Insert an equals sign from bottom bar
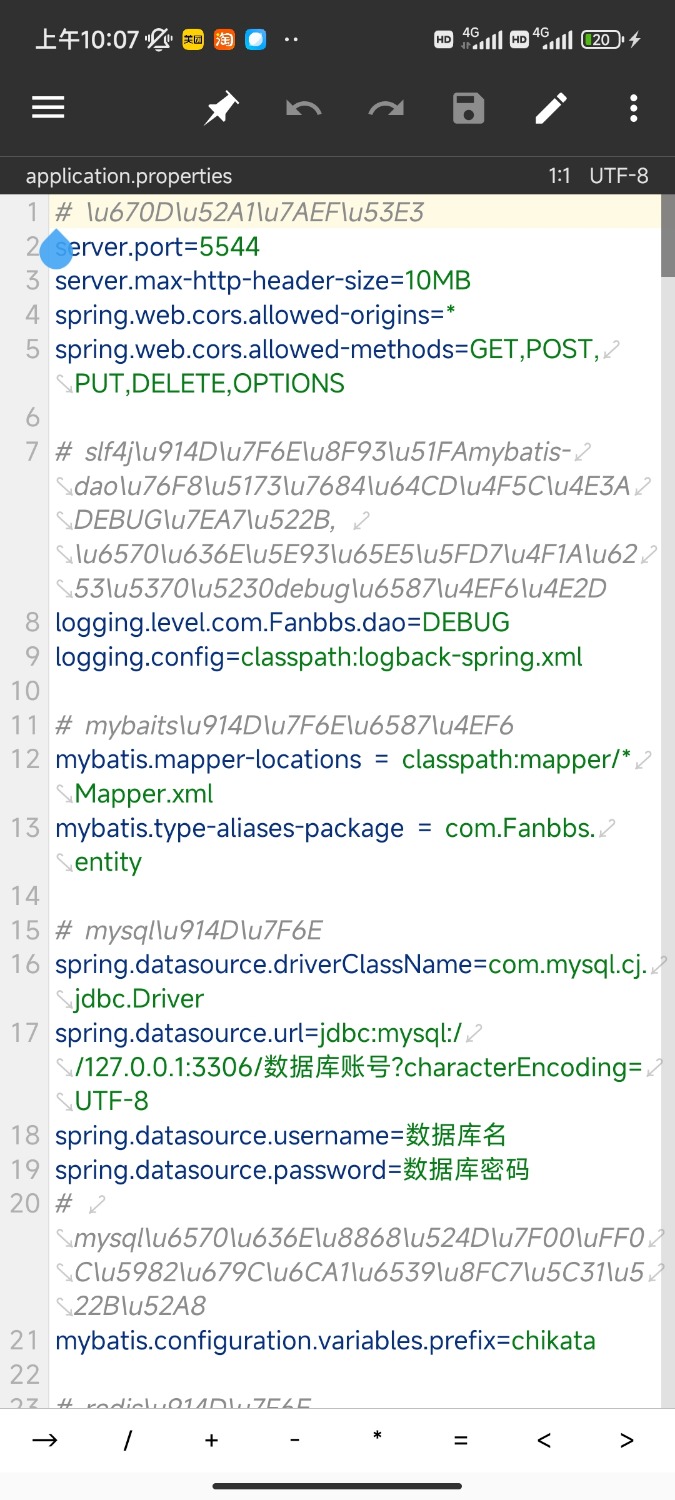 [460, 1440]
